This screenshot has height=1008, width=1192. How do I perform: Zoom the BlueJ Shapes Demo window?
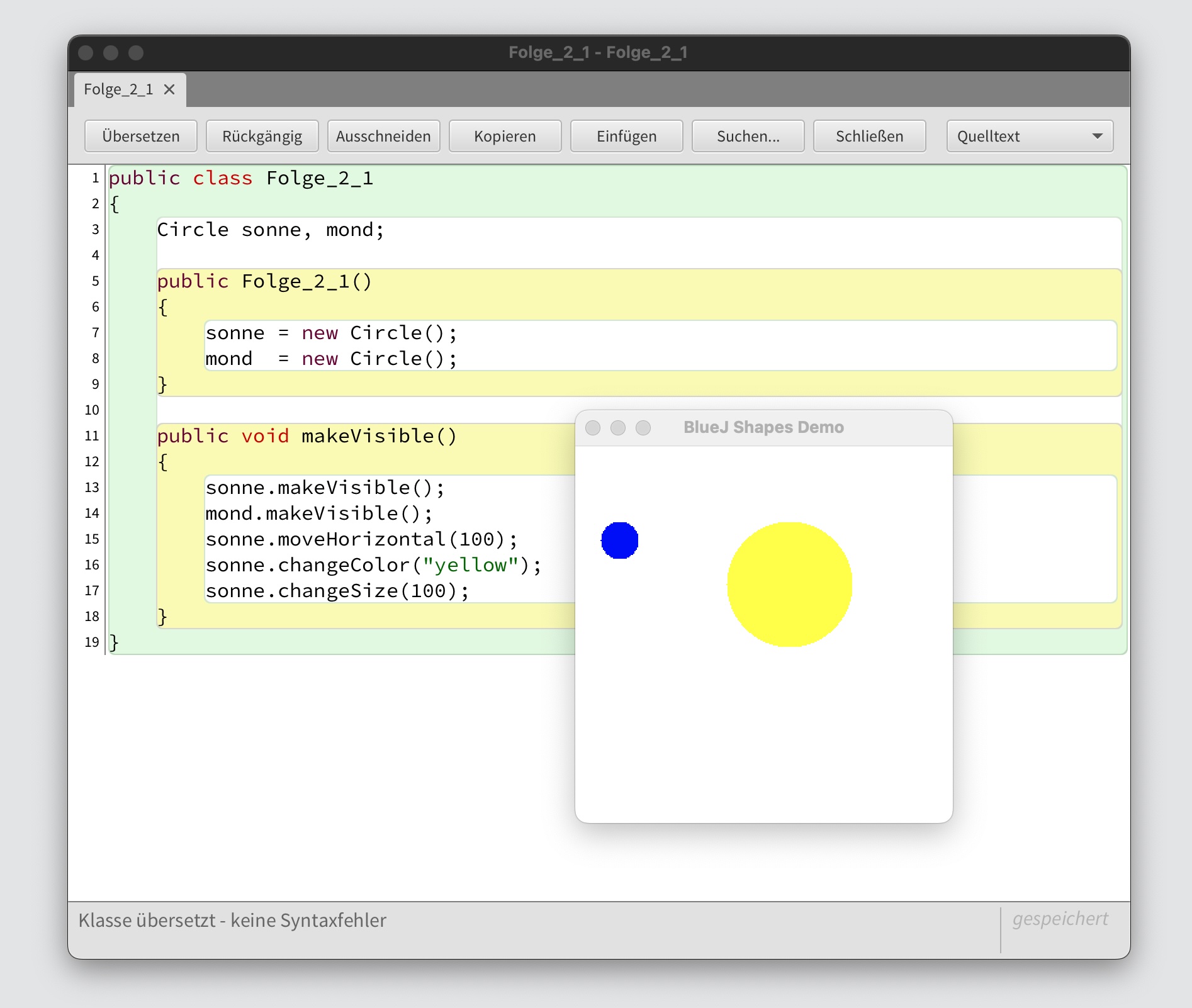[x=643, y=428]
